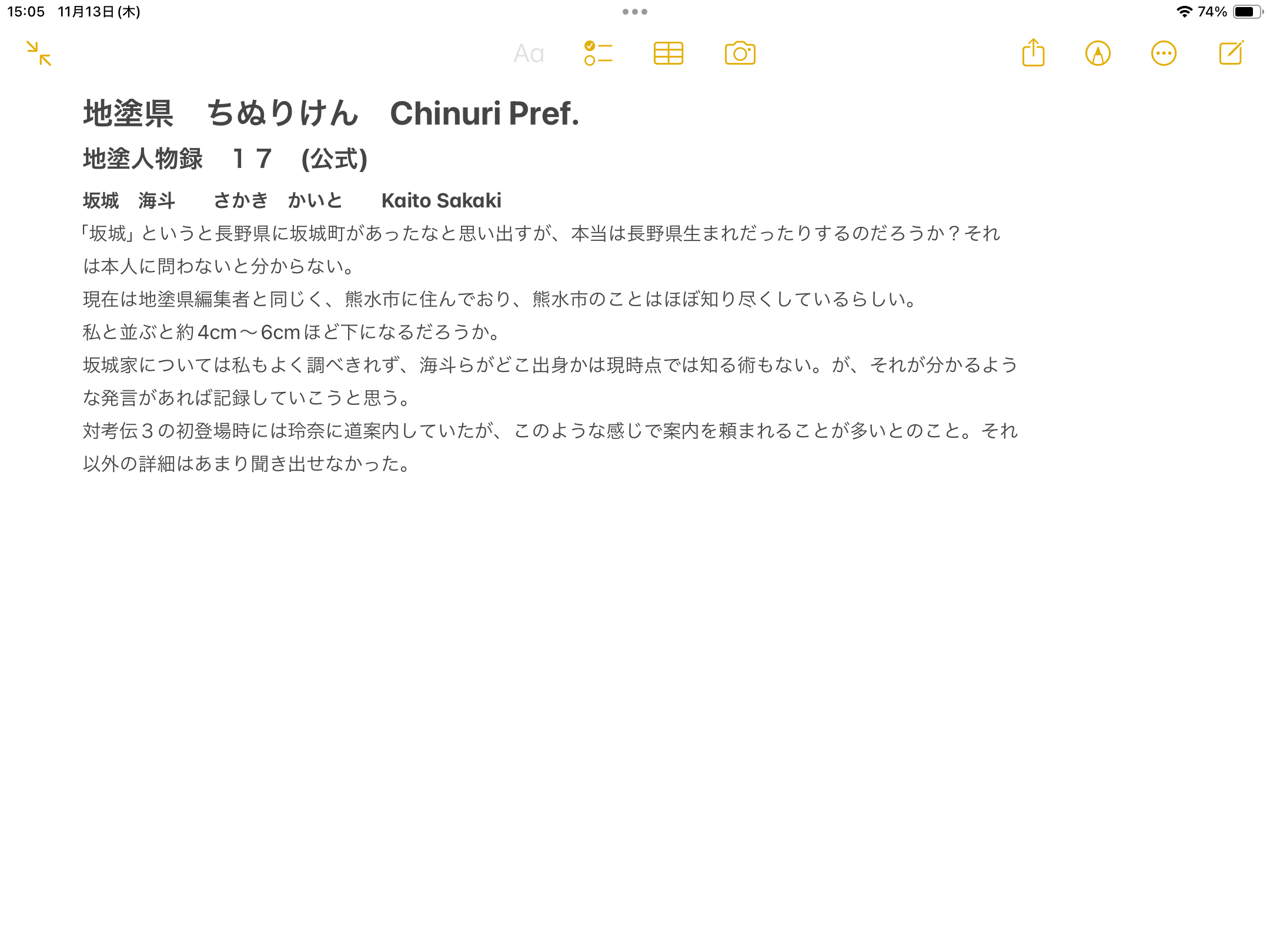This screenshot has height=952, width=1270.
Task: Open the more options ellipsis menu
Action: pyautogui.click(x=1164, y=53)
